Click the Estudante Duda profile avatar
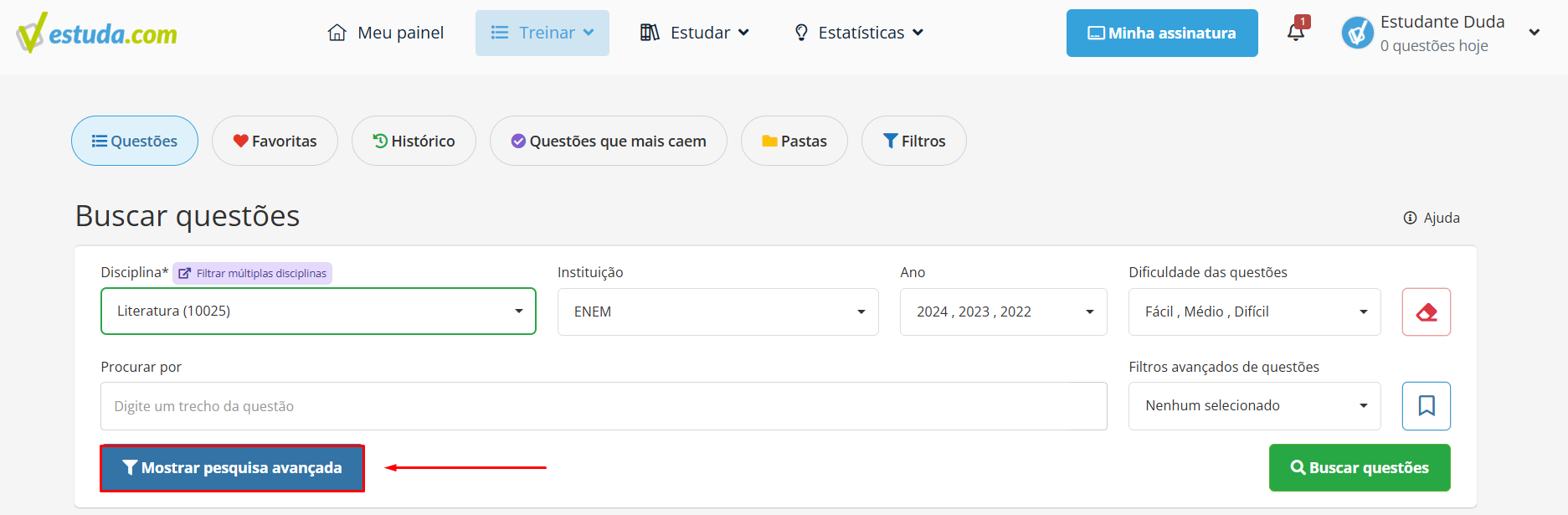Image resolution: width=1568 pixels, height=515 pixels. coord(1357,33)
